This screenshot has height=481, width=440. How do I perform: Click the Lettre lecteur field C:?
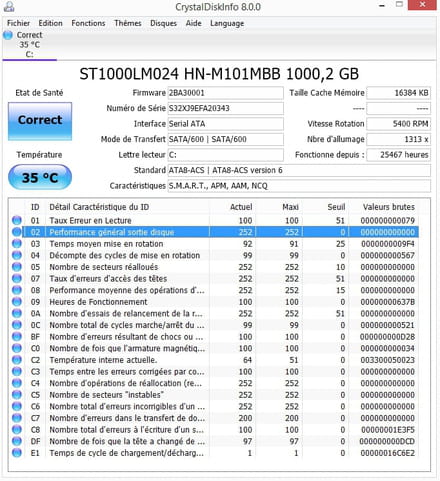[x=225, y=155]
